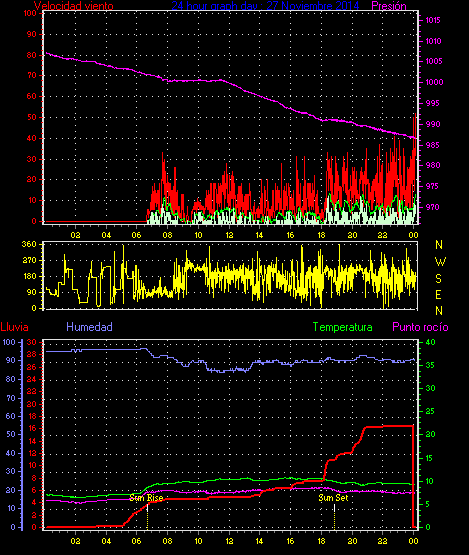Click the 40 temperature scale value
This screenshot has height=555, width=469.
pyautogui.click(x=430, y=342)
